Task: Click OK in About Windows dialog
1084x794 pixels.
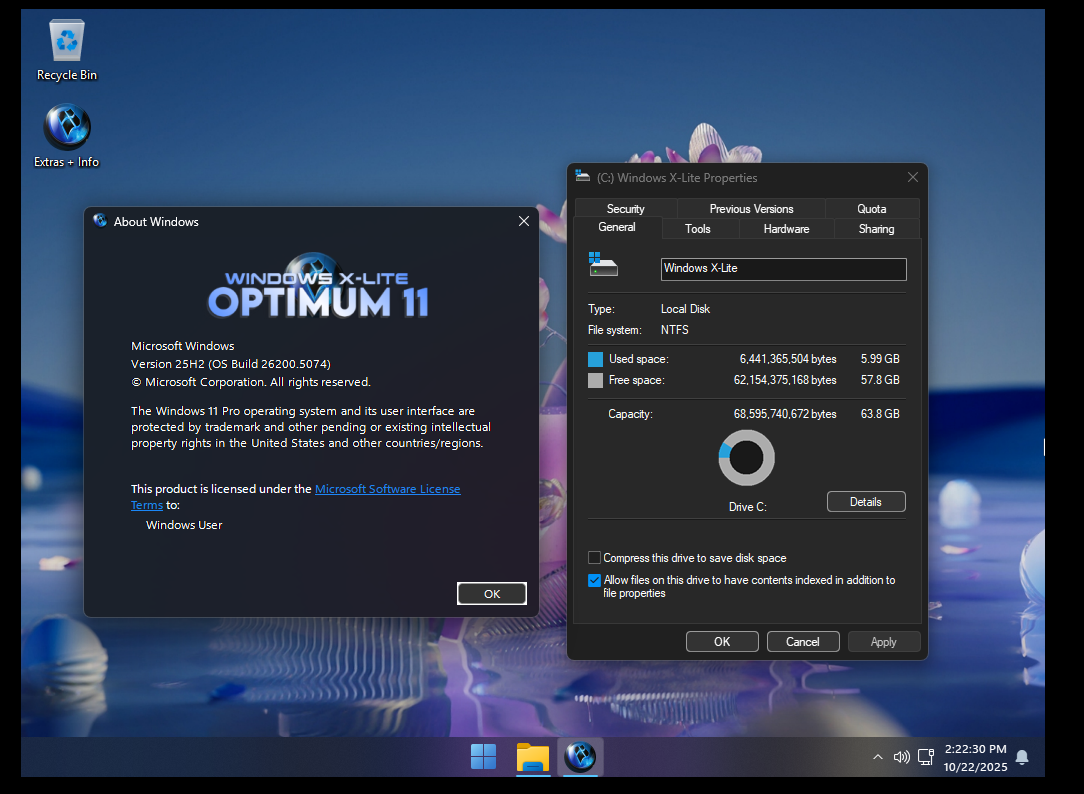Action: pos(492,594)
